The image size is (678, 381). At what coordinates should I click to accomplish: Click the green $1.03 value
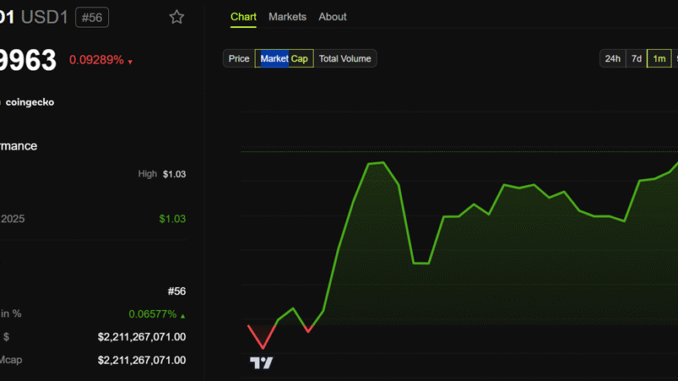[x=173, y=219]
